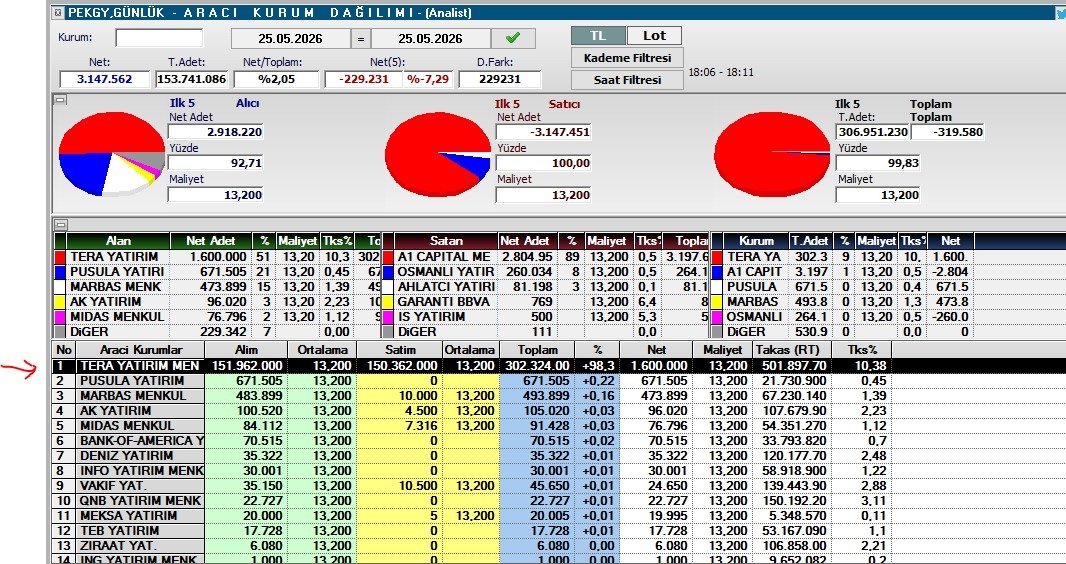
Task: Switch the display unit to Lot
Action: [653, 36]
